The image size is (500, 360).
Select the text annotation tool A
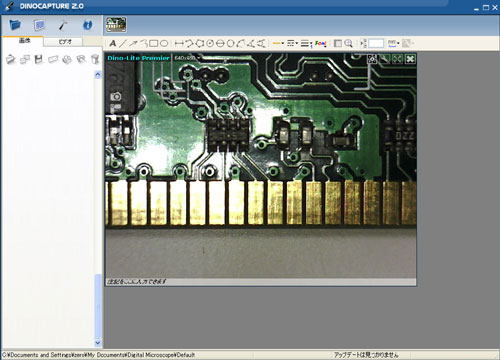113,43
